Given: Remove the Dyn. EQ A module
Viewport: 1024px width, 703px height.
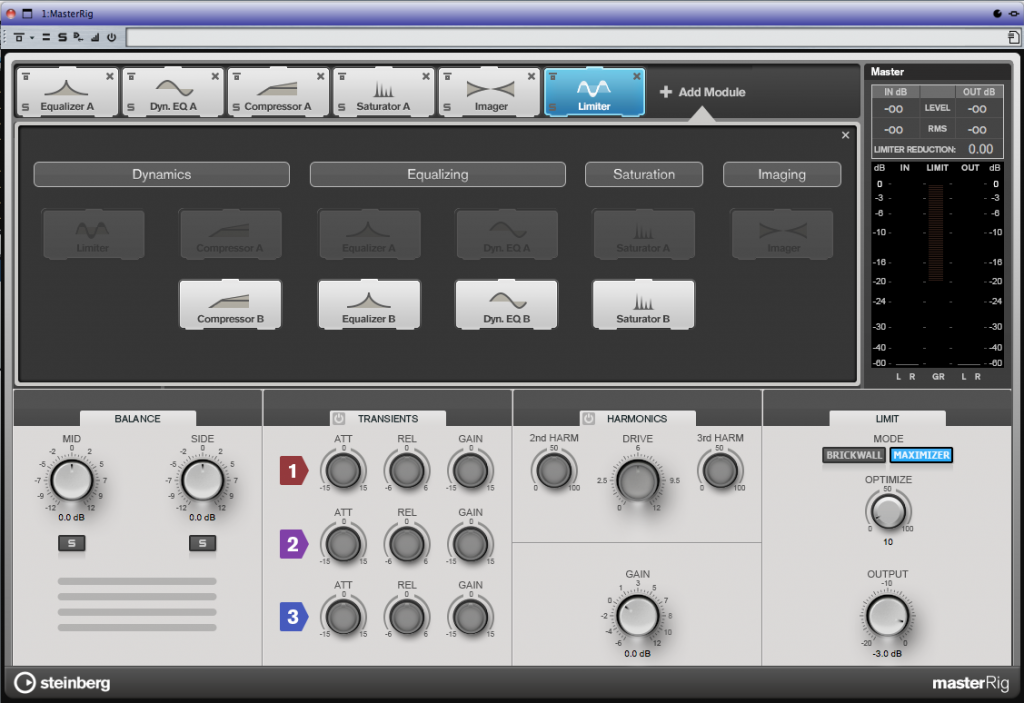Looking at the screenshot, I should (x=215, y=76).
